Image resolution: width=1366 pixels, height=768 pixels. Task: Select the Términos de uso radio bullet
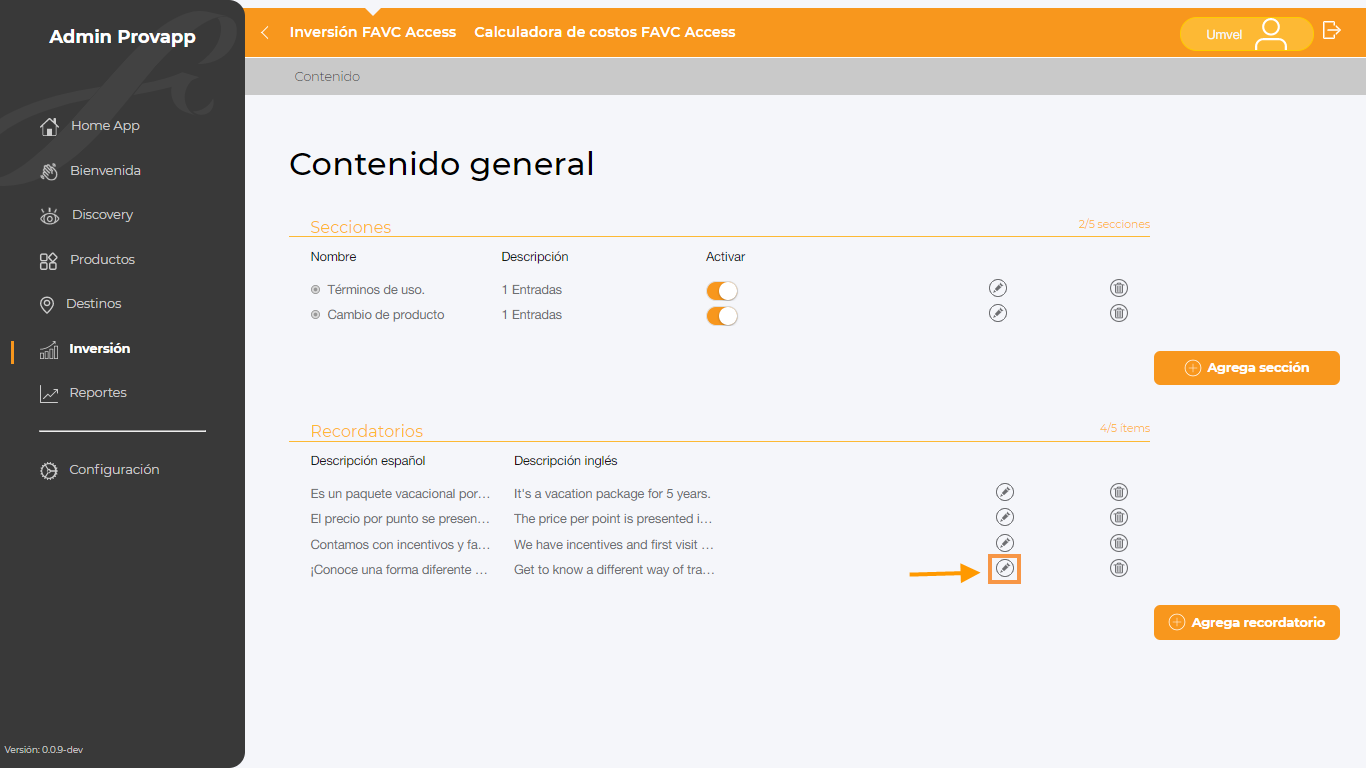[x=316, y=290]
